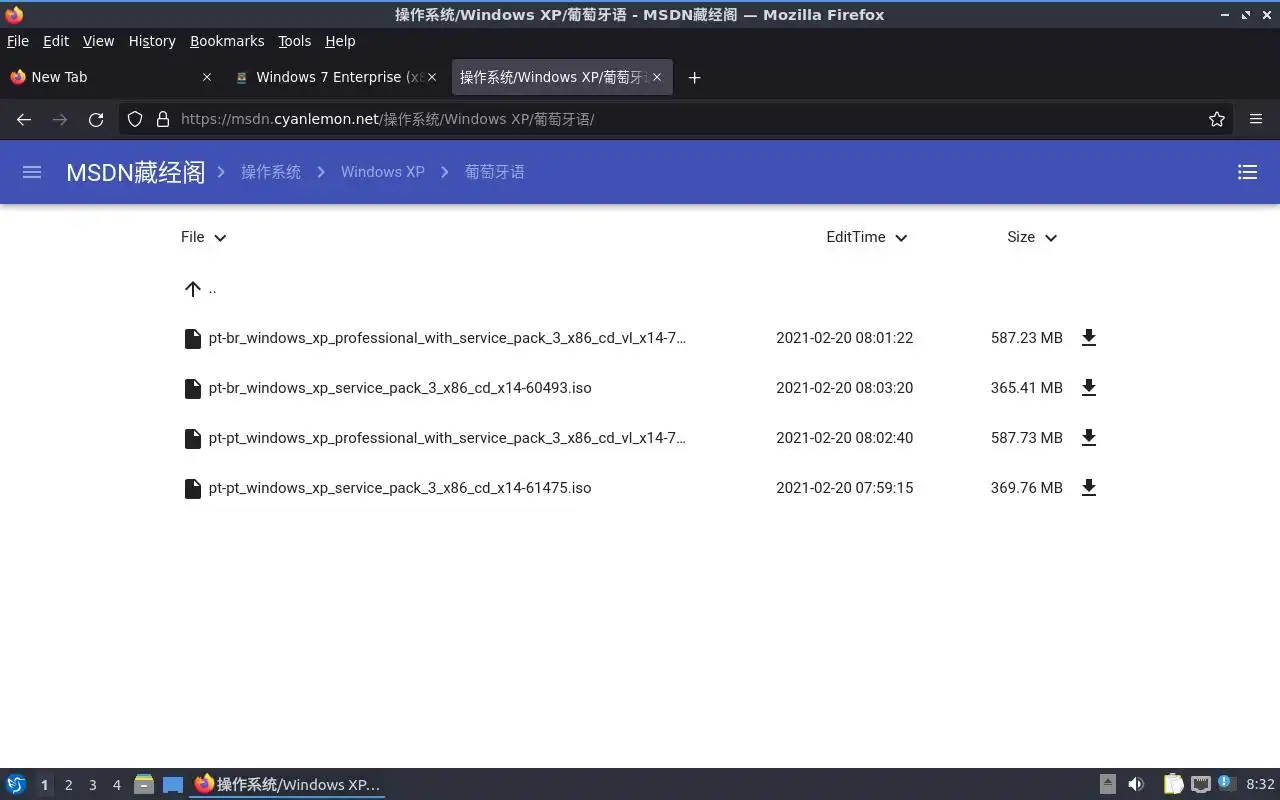
Task: Open pt-br_windows_xp_professional_with_service_pack_3 file
Action: click(x=447, y=338)
